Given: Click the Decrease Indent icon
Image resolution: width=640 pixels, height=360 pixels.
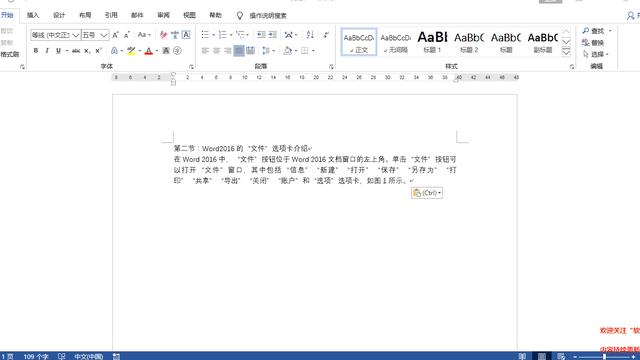Looking at the screenshot, I should [261, 35].
